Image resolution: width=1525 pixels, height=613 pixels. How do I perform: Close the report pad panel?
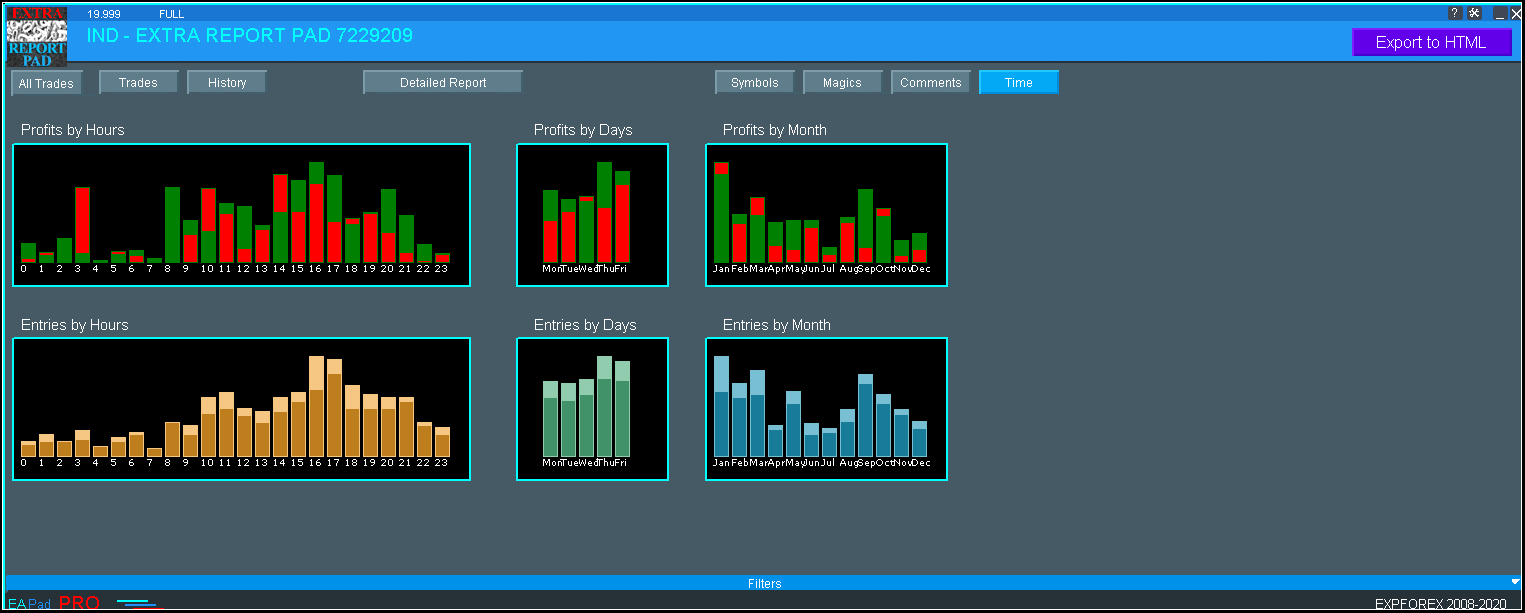pyautogui.click(x=1516, y=14)
